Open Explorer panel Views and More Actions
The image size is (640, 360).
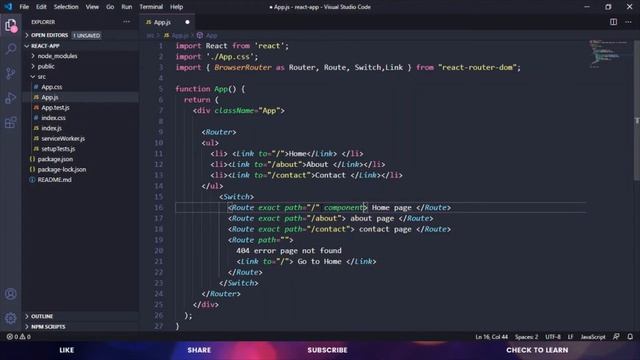[x=127, y=22]
